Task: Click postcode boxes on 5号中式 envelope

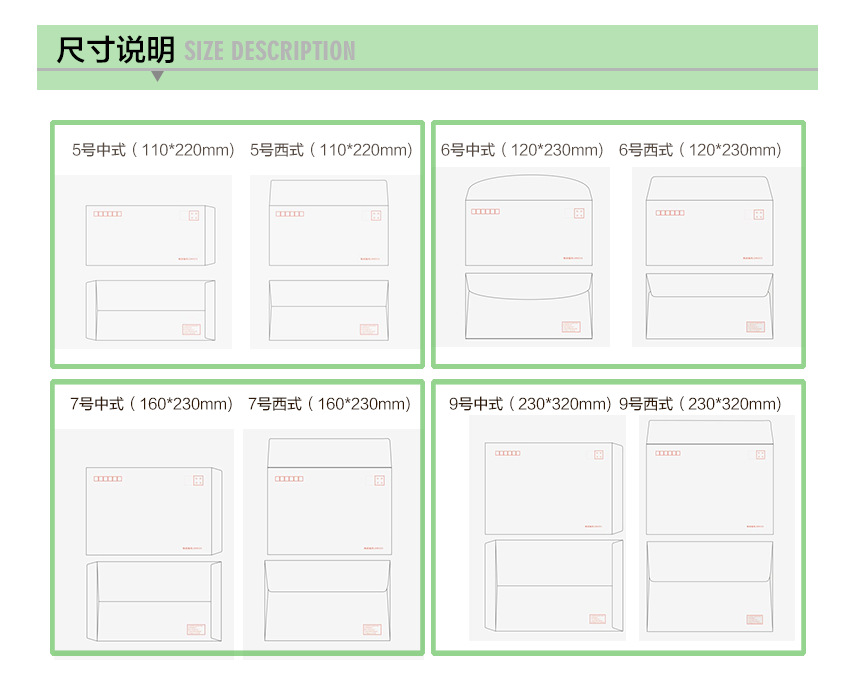Action: tap(107, 214)
